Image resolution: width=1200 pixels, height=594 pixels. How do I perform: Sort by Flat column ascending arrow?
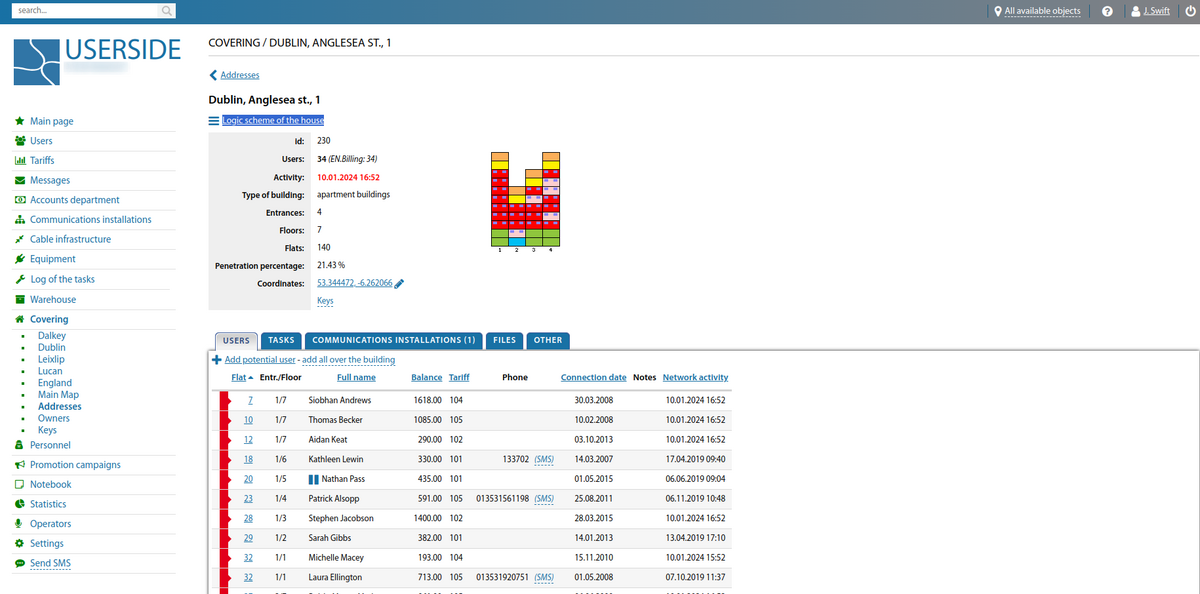click(250, 377)
